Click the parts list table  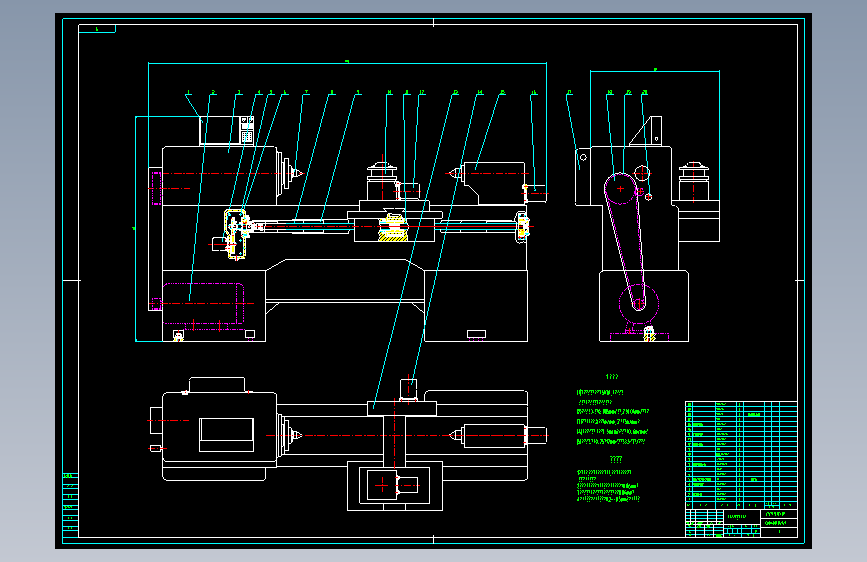(x=741, y=455)
